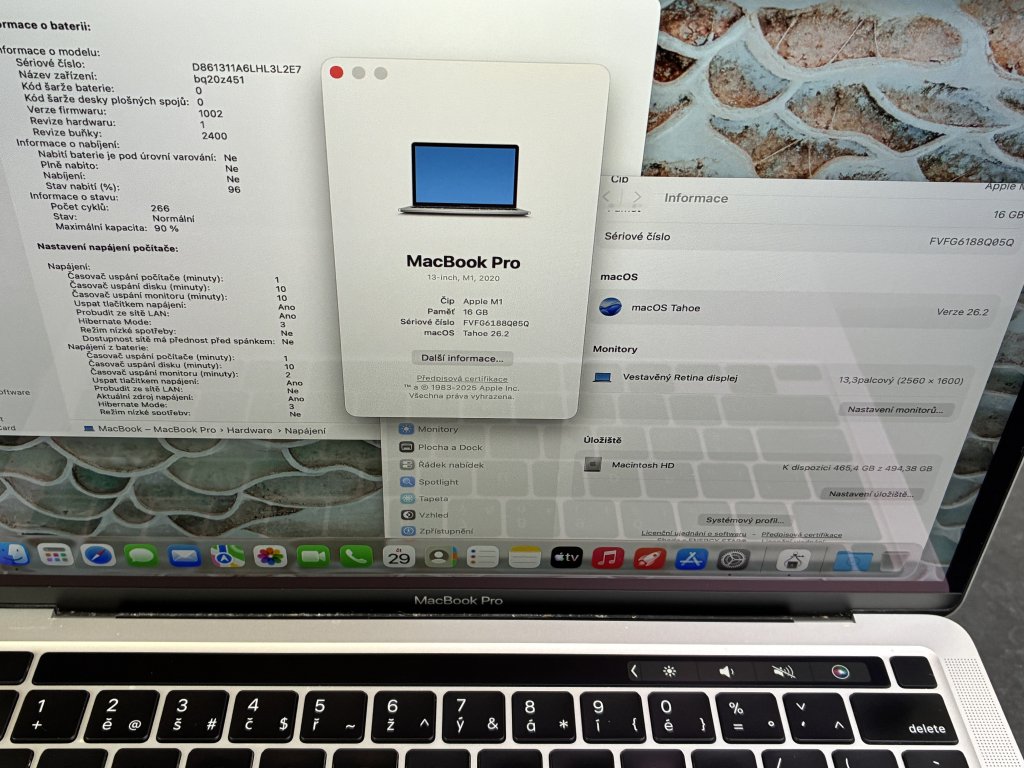Close the About This Mac window
The image size is (1024, 768).
pyautogui.click(x=336, y=72)
